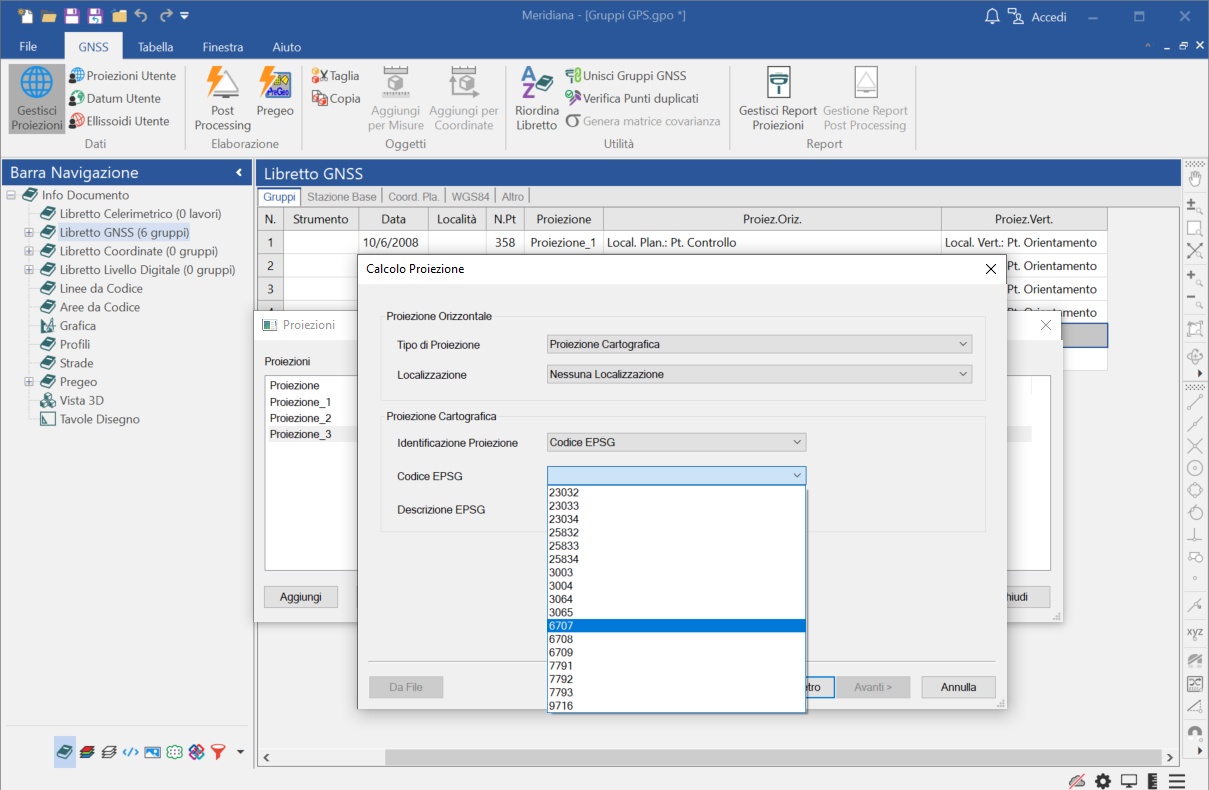Click the Proiezione_1 cell in row 1
Viewport: 1209px width, 790px height.
click(563, 242)
